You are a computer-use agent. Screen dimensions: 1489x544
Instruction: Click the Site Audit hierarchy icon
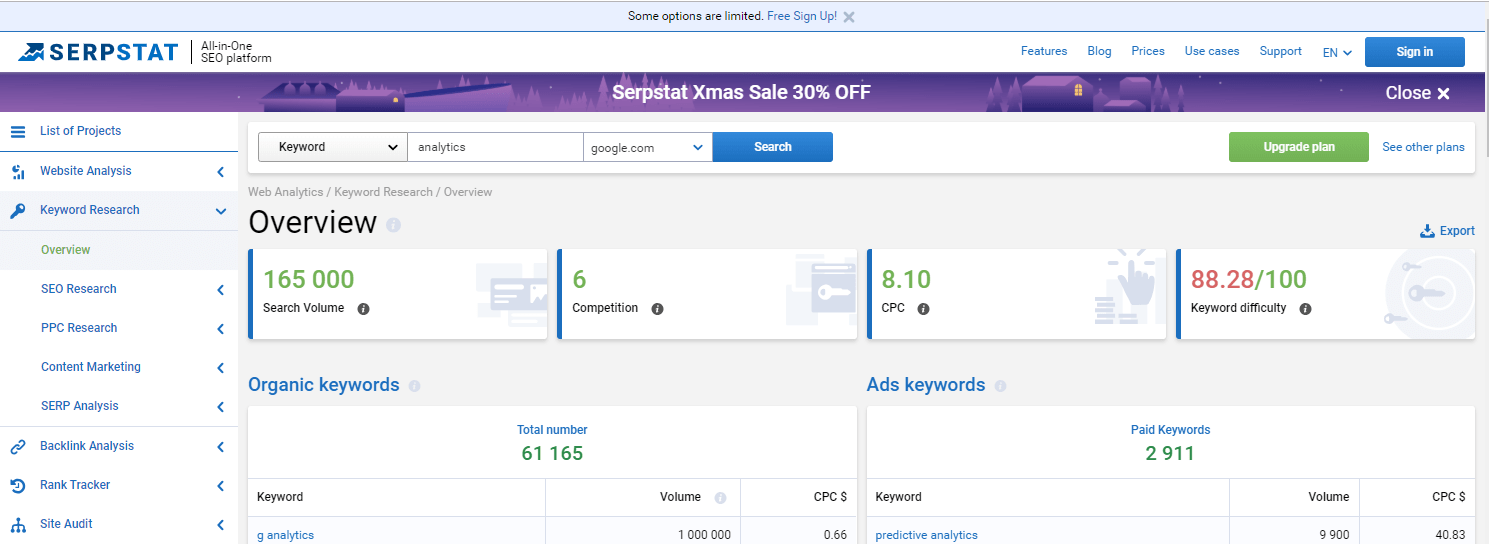coord(18,524)
